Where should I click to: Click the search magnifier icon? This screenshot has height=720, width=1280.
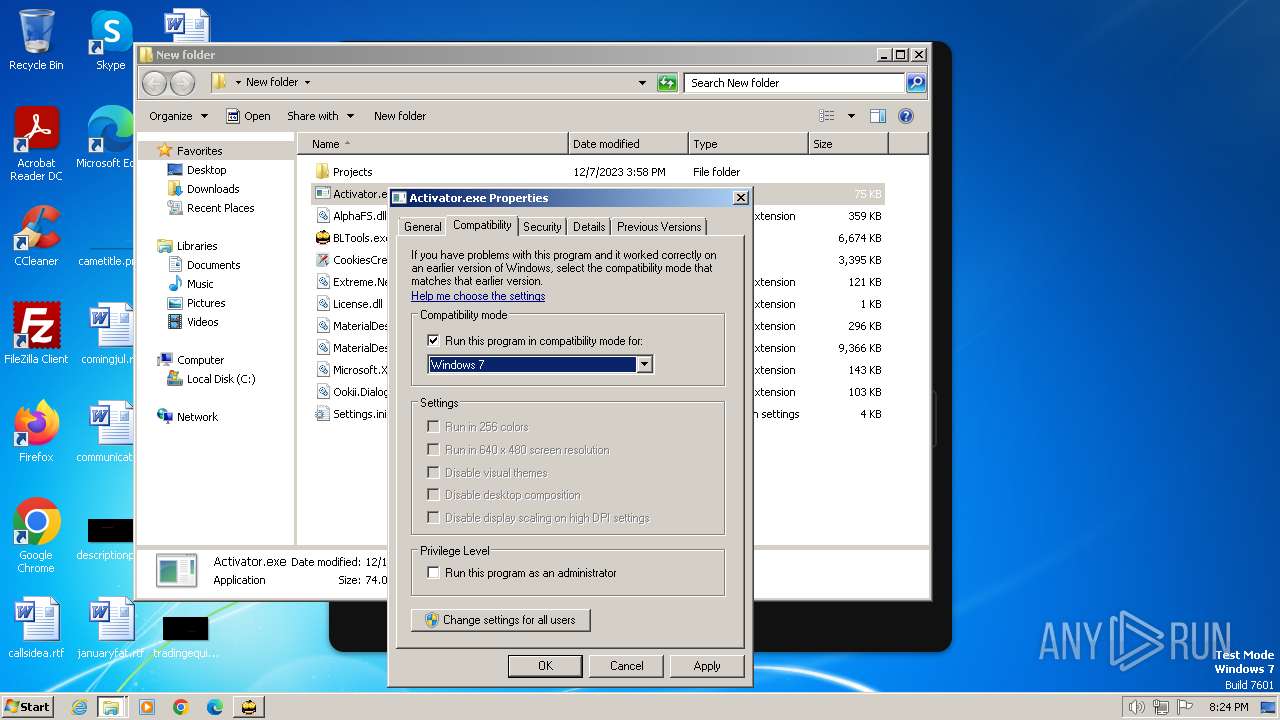(915, 83)
